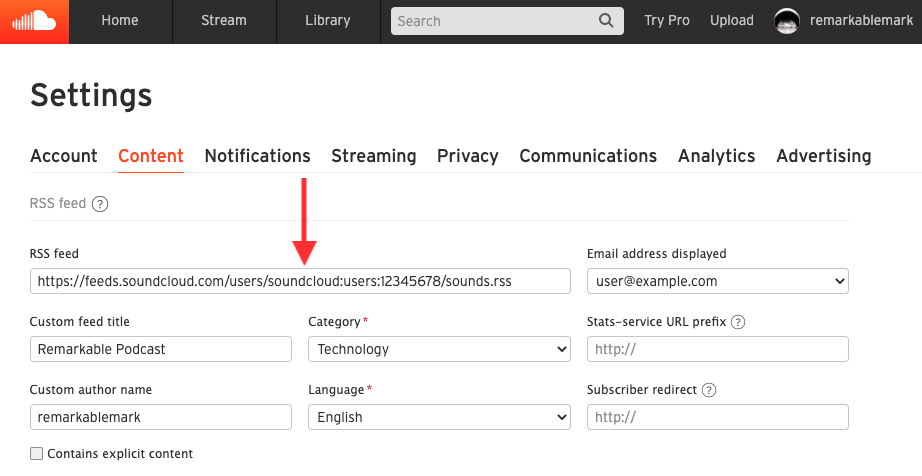Click the Subscriber redirect field
Viewport: 922px width, 476px height.
tap(717, 417)
